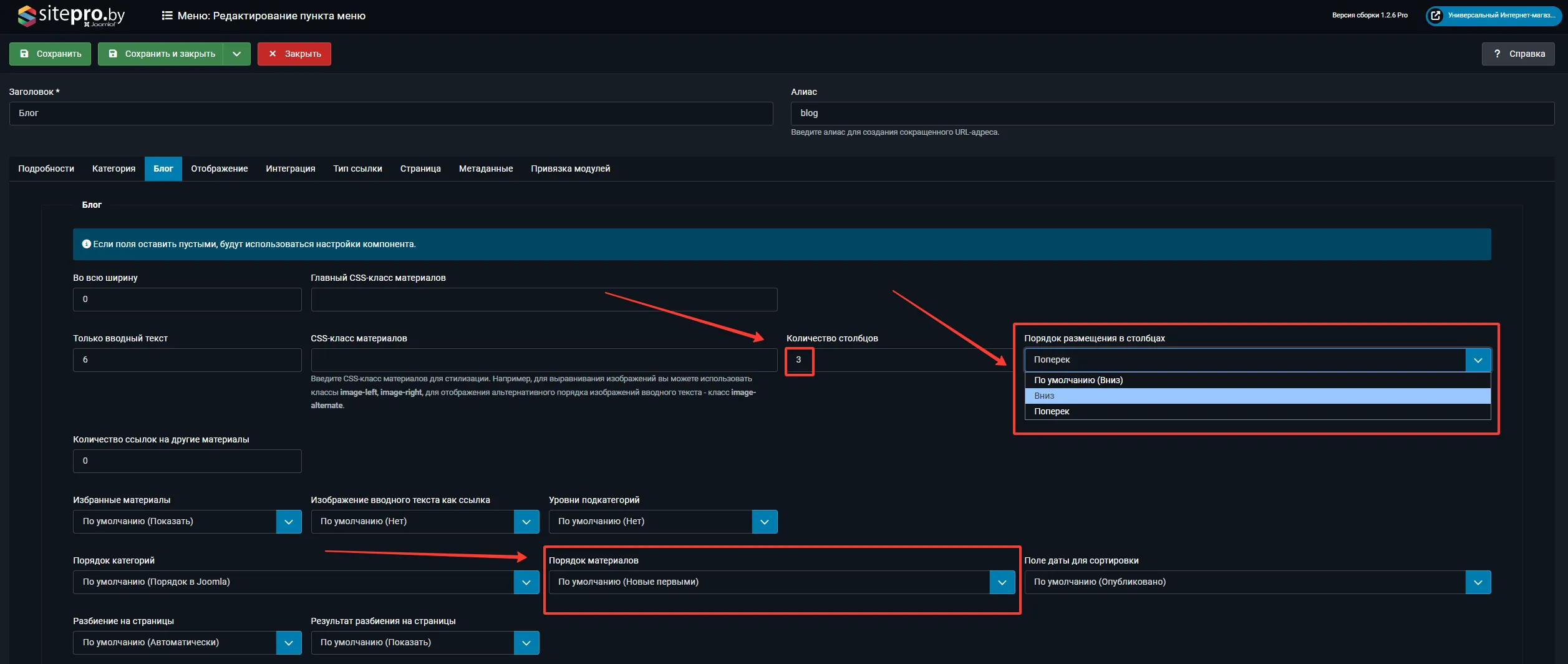Go to the Метаданные tab
The height and width of the screenshot is (664, 1568).
tap(485, 168)
